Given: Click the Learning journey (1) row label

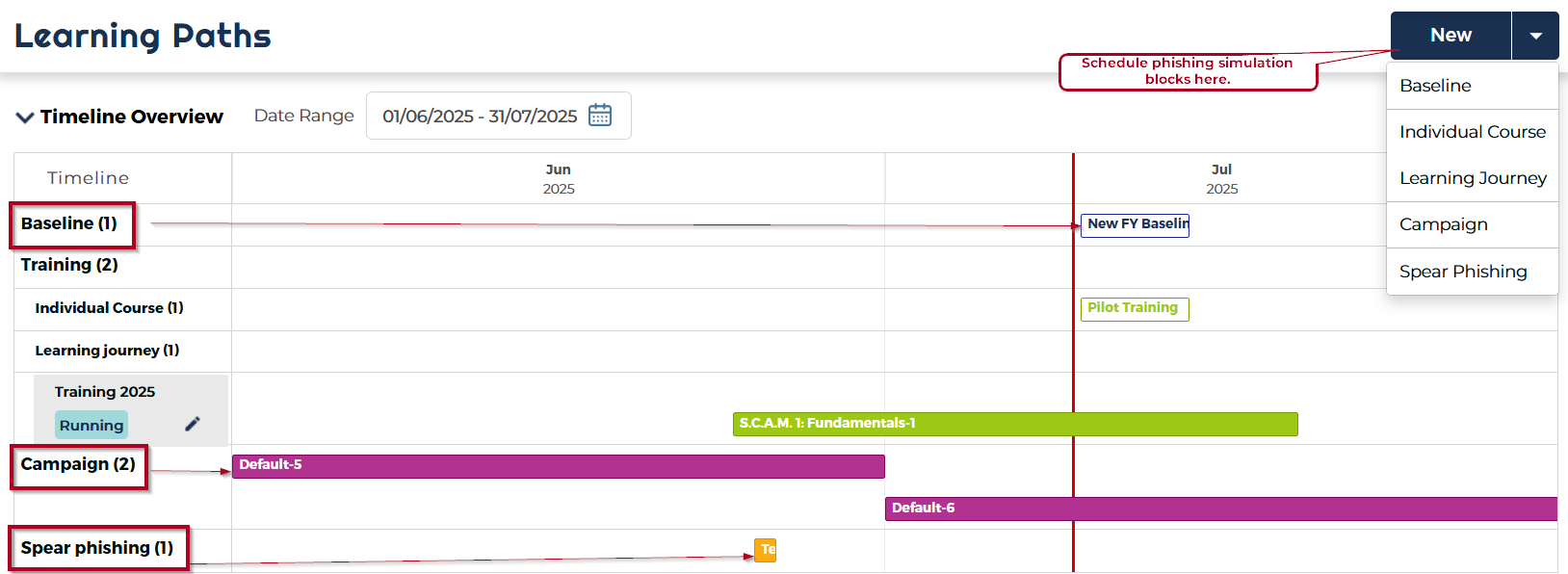Looking at the screenshot, I should [x=107, y=351].
